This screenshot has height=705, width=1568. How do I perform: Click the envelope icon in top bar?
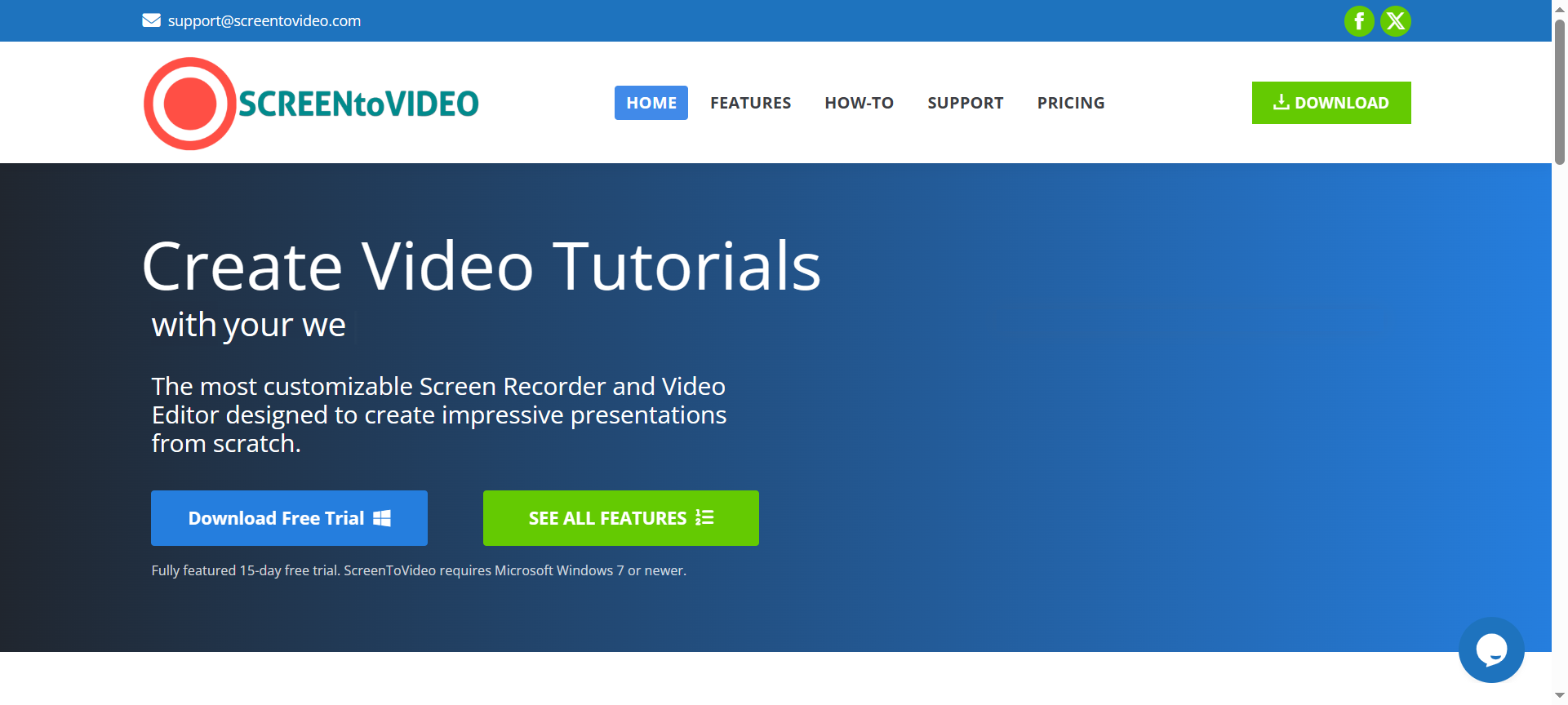click(x=151, y=20)
